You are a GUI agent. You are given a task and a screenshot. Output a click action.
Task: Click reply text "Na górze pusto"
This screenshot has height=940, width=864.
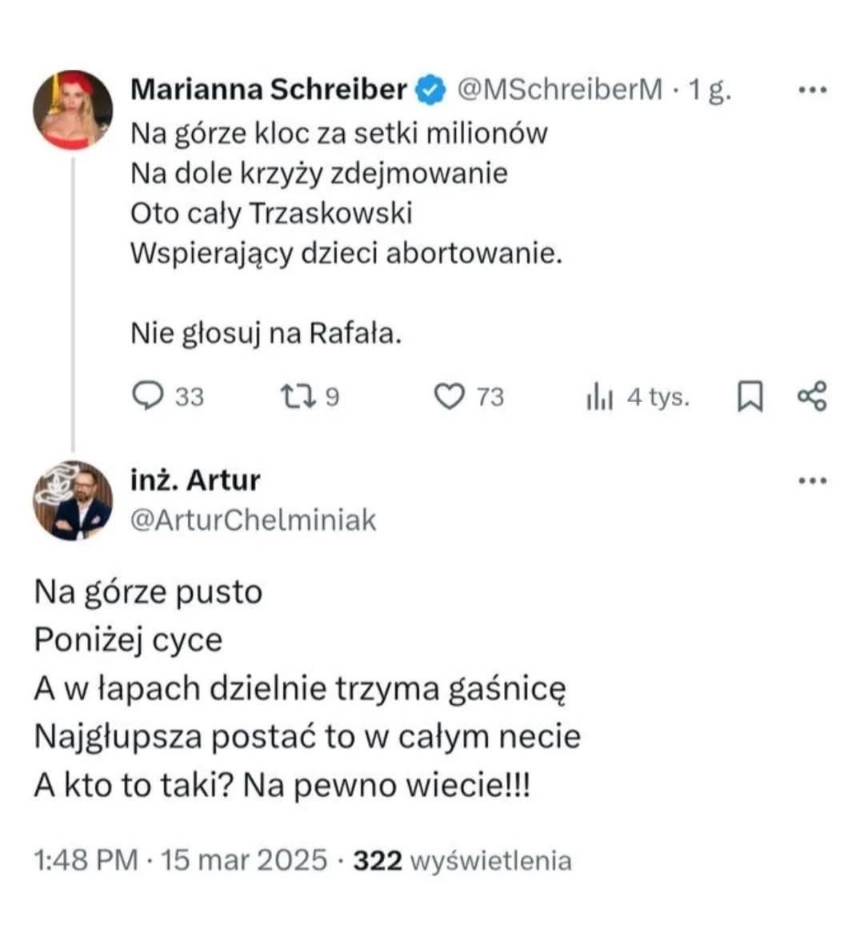point(147,592)
